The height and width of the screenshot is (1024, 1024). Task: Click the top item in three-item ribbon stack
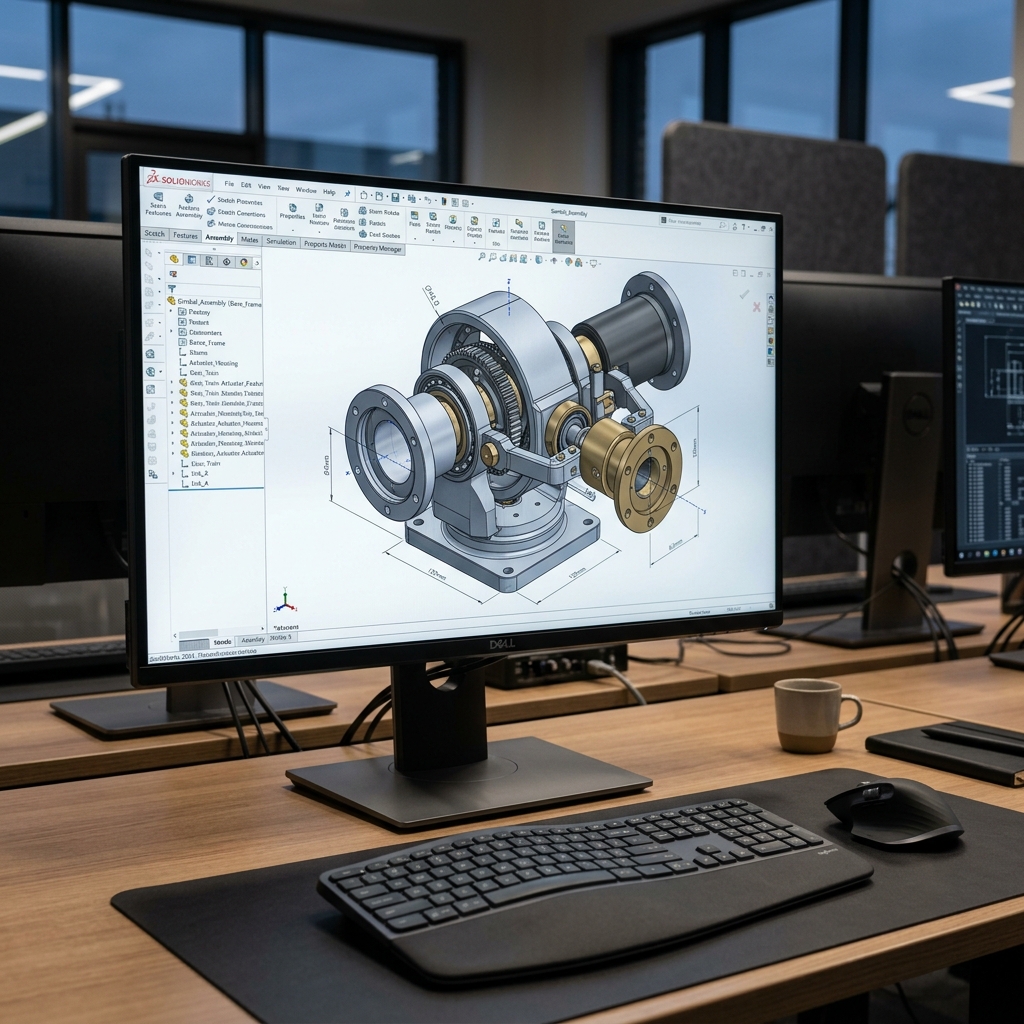click(379, 212)
